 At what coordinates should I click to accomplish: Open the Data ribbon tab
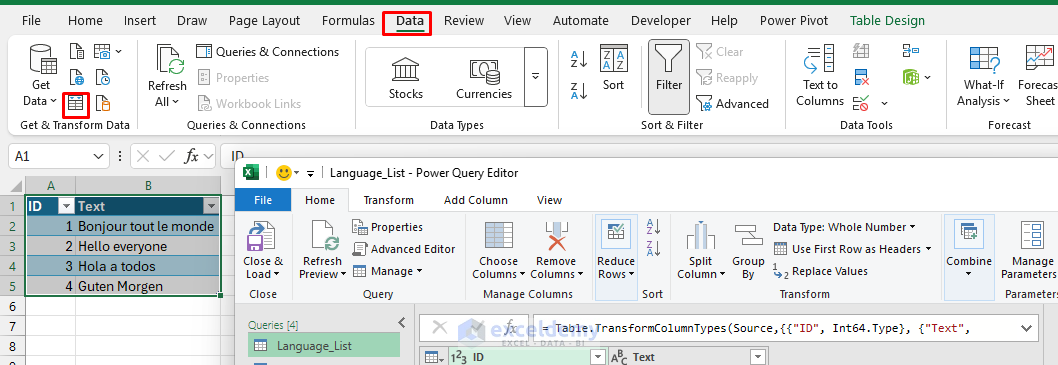[x=410, y=21]
